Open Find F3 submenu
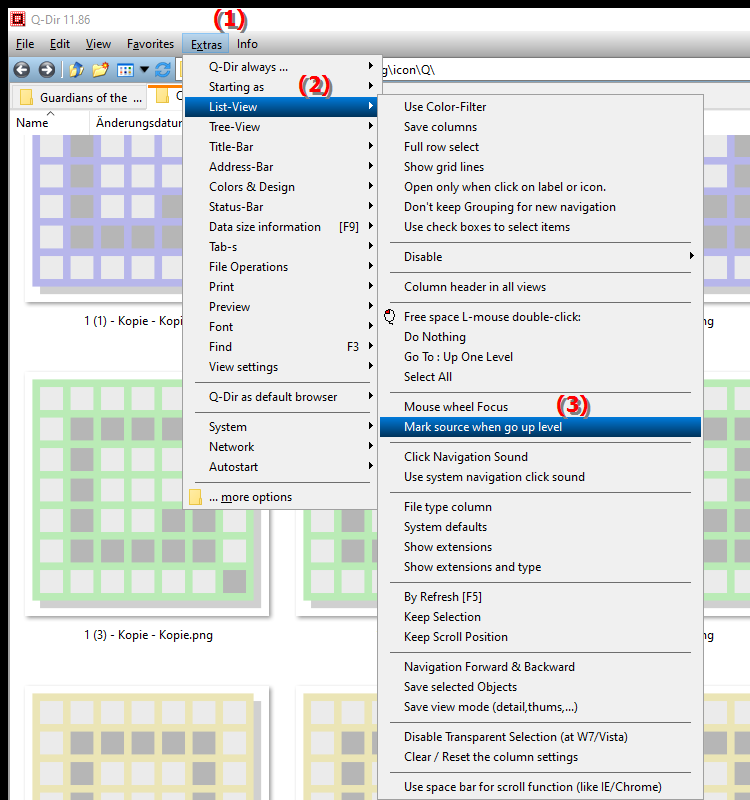Image resolution: width=750 pixels, height=800 pixels. (282, 346)
